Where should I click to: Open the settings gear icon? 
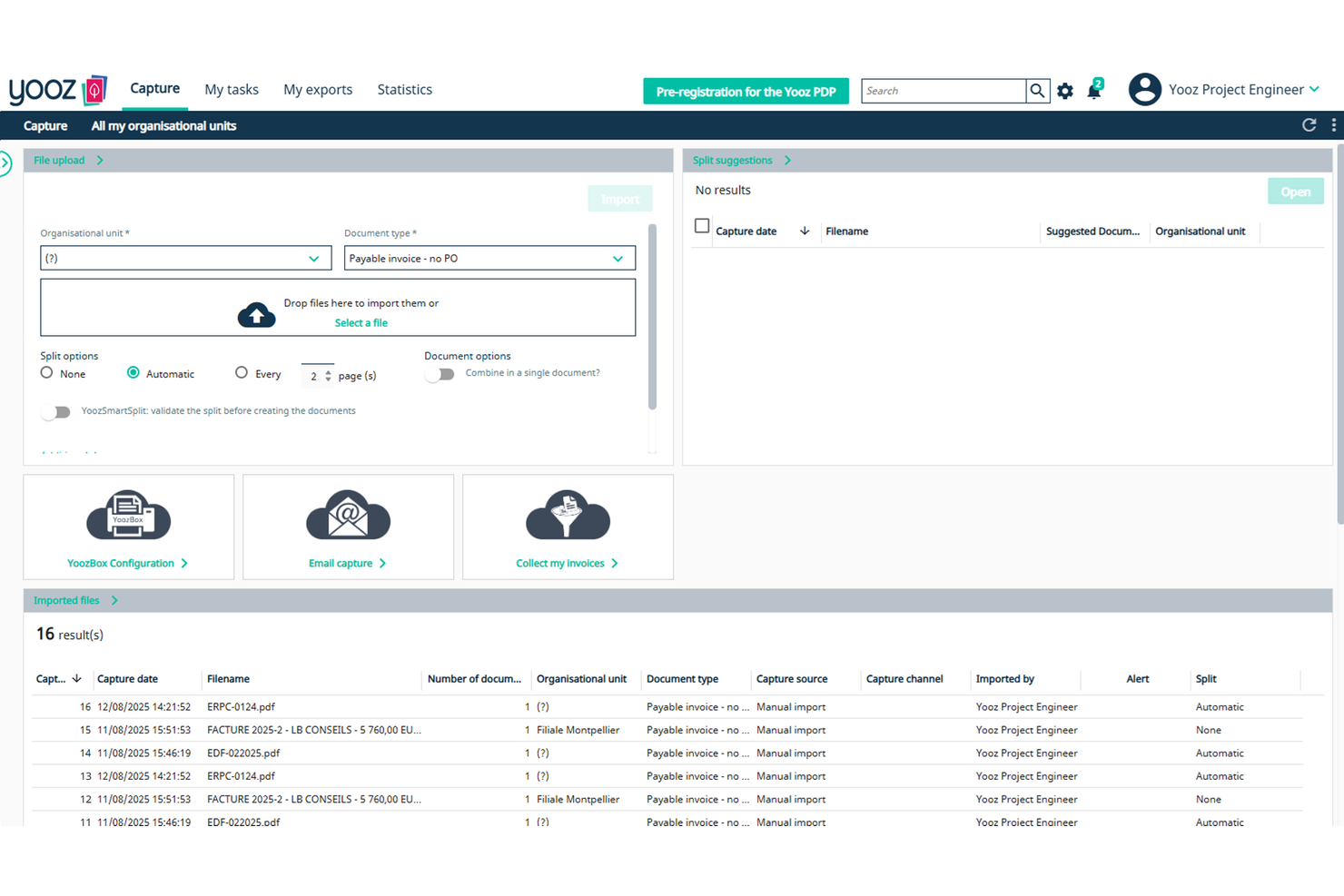[x=1064, y=90]
